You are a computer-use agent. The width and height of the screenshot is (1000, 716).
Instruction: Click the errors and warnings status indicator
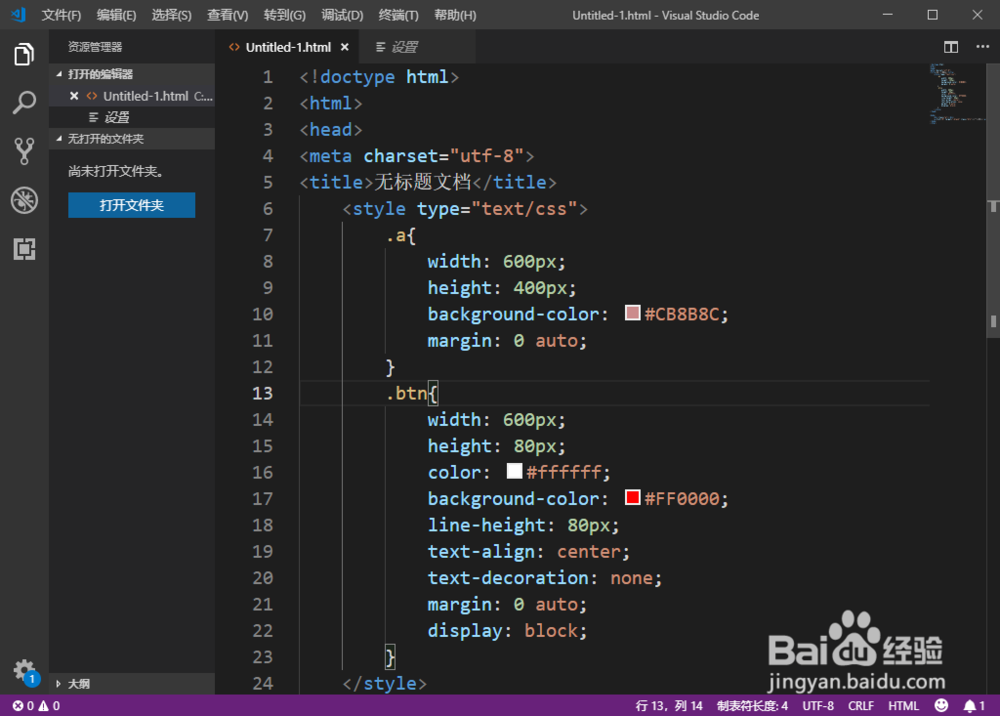[x=36, y=706]
